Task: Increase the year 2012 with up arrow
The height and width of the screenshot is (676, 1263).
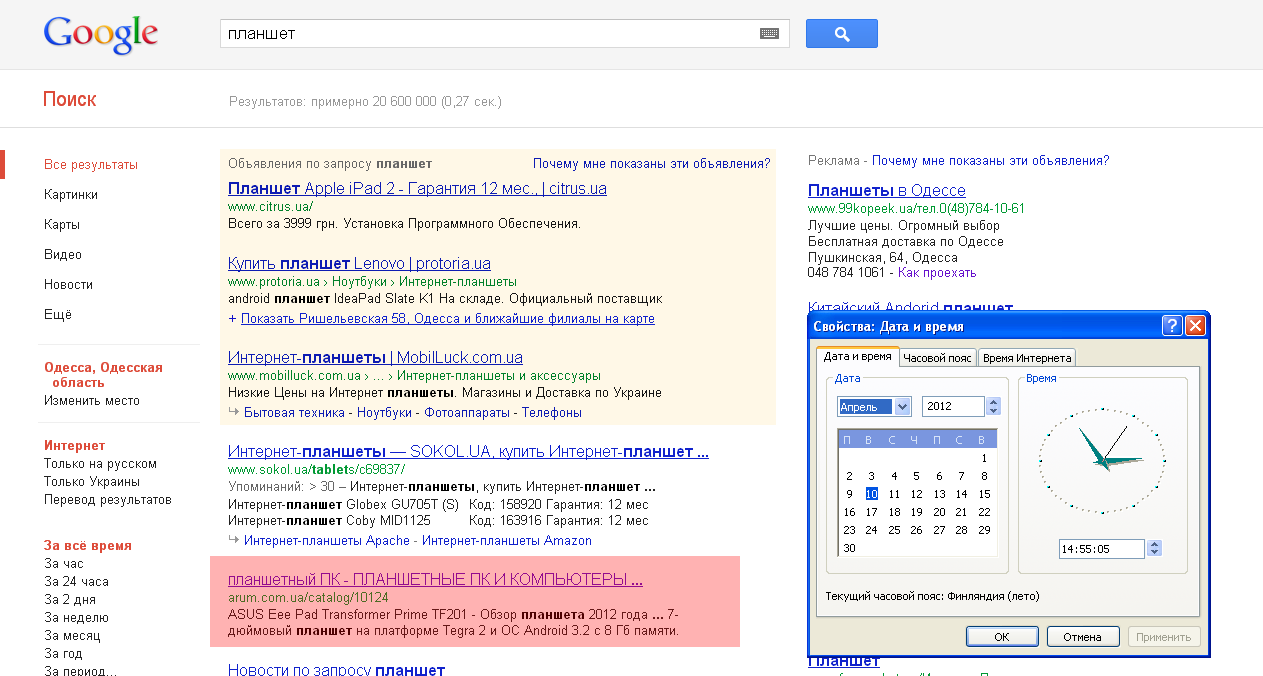Action: (993, 402)
